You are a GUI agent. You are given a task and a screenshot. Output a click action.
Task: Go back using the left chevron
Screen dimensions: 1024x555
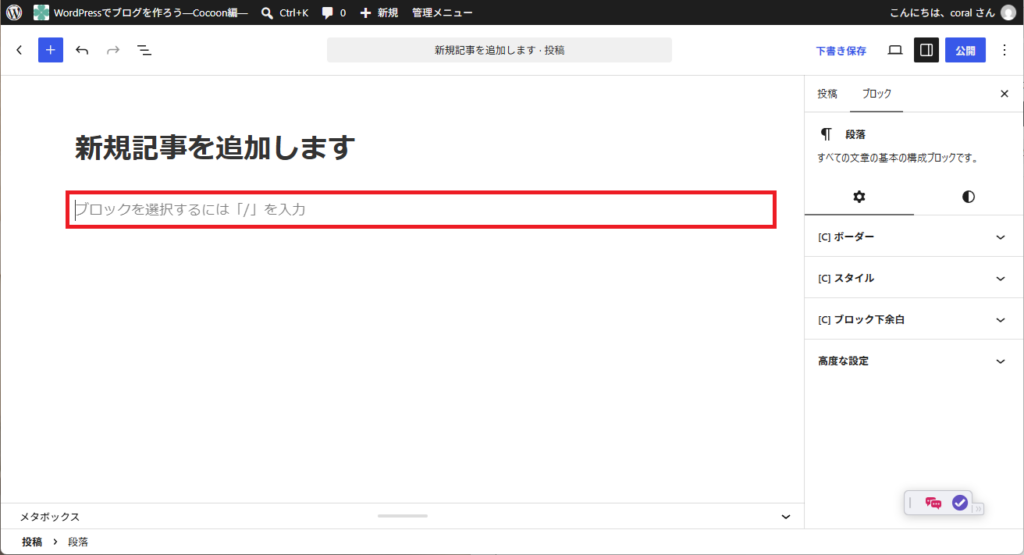pos(20,50)
